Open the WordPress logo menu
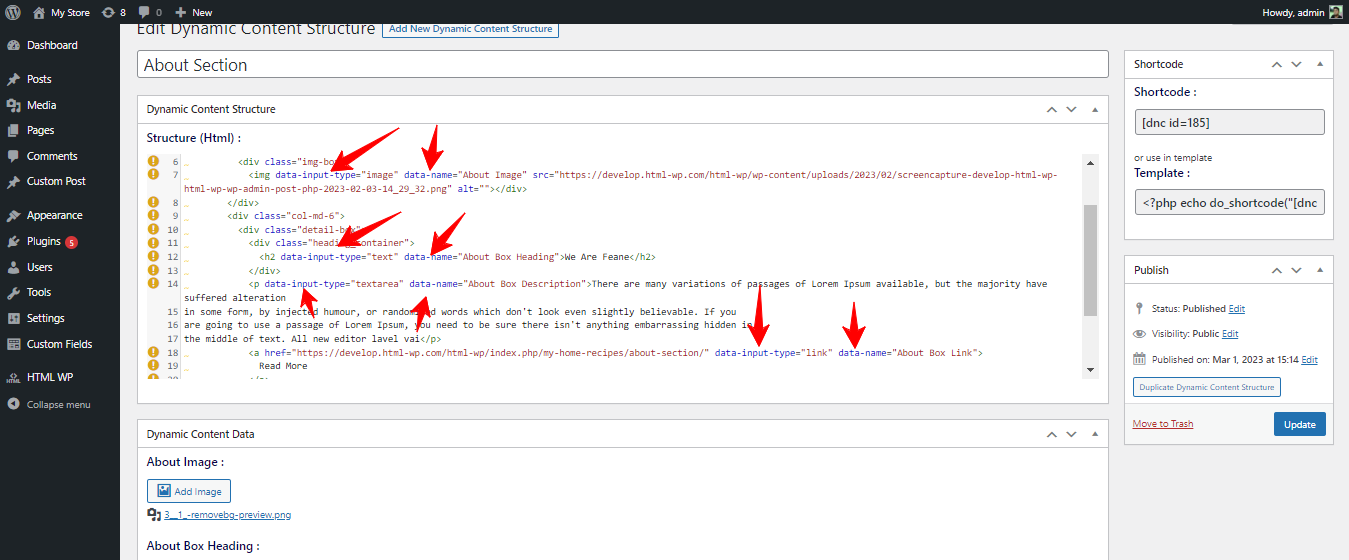Screen dimensions: 1349x560 point(13,12)
